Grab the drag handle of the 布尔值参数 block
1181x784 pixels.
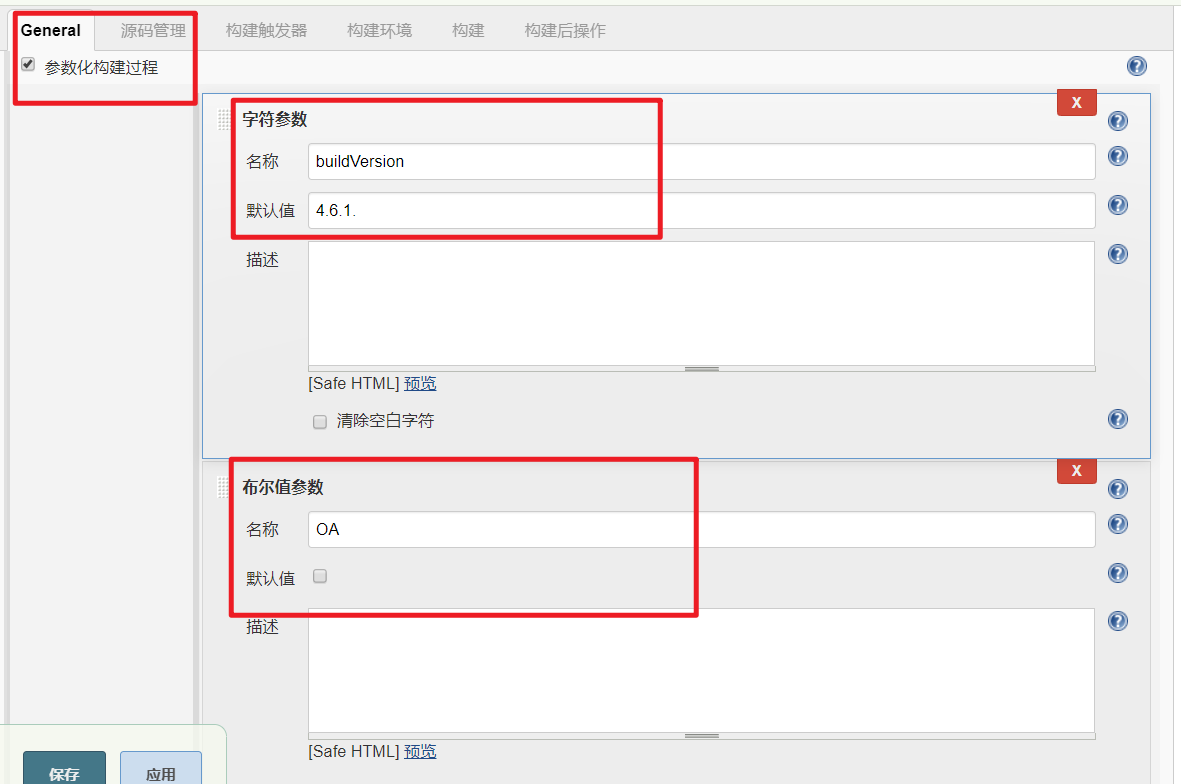point(222,488)
